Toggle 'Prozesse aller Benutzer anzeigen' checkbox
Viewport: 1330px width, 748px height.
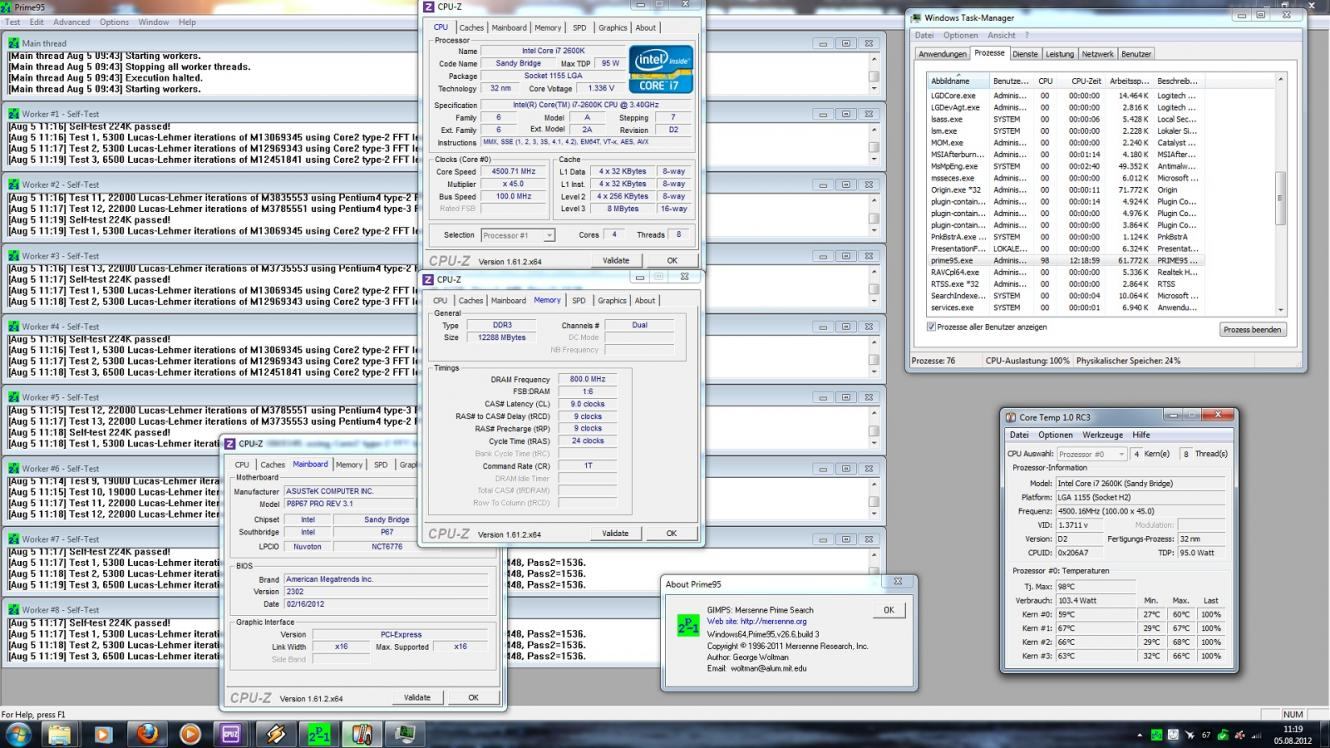coord(932,327)
